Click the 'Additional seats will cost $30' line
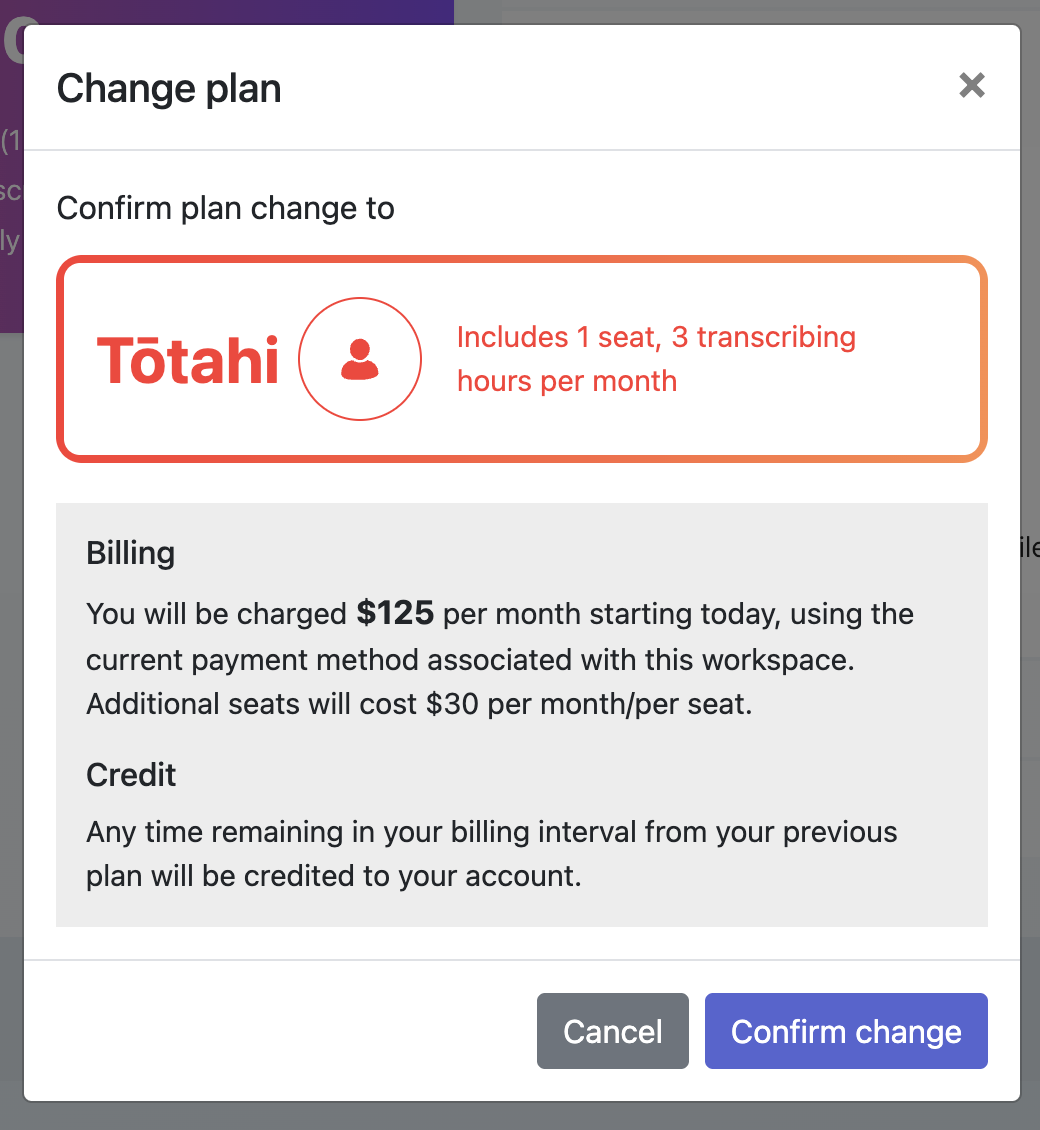Screen dimensions: 1040x1130 (x=419, y=704)
